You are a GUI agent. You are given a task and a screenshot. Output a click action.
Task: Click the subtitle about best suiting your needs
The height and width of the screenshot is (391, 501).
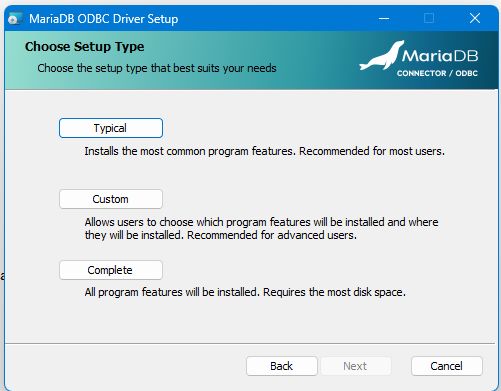coord(157,68)
